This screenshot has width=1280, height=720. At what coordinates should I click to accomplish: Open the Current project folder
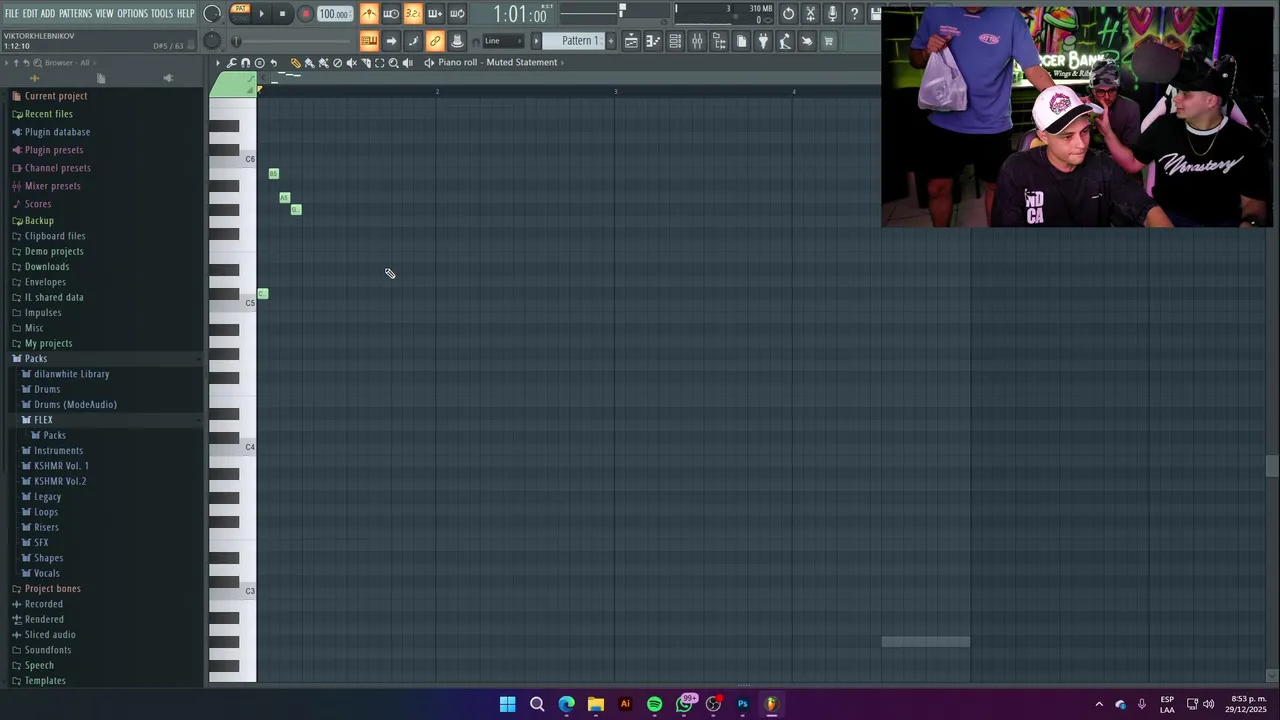[56, 96]
